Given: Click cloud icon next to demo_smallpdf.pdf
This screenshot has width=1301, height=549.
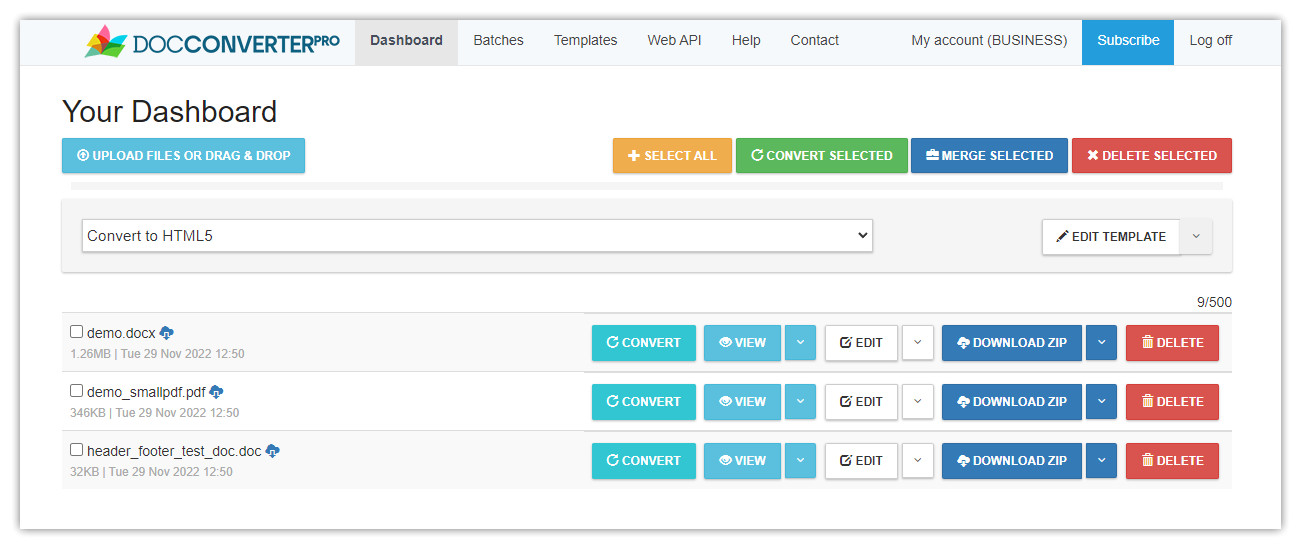Looking at the screenshot, I should 216,392.
